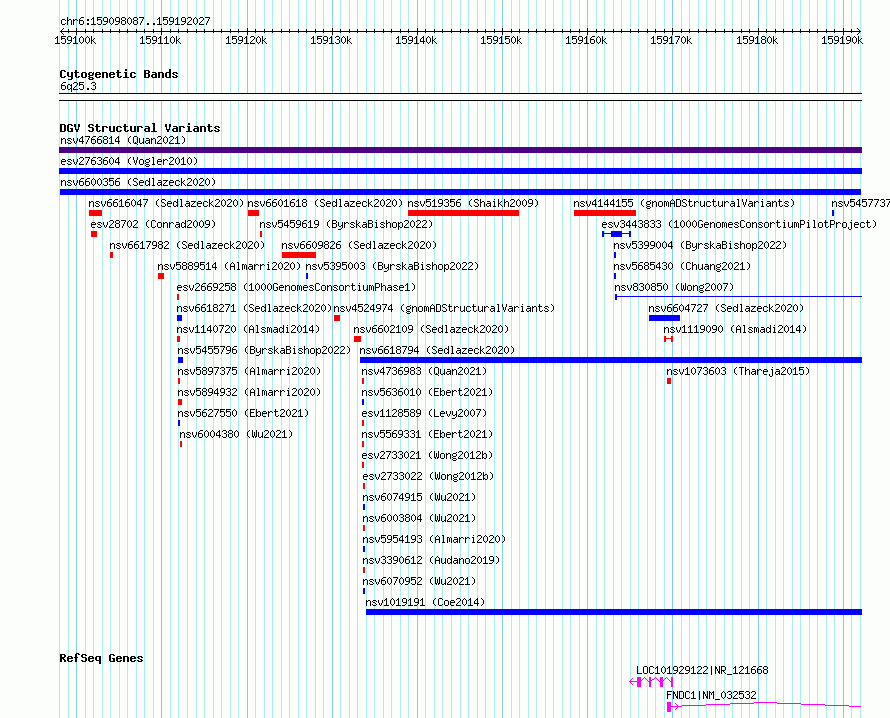Click the nsv830850 (Wong2007) variant line
Screen dimensions: 890x718
pos(738,296)
